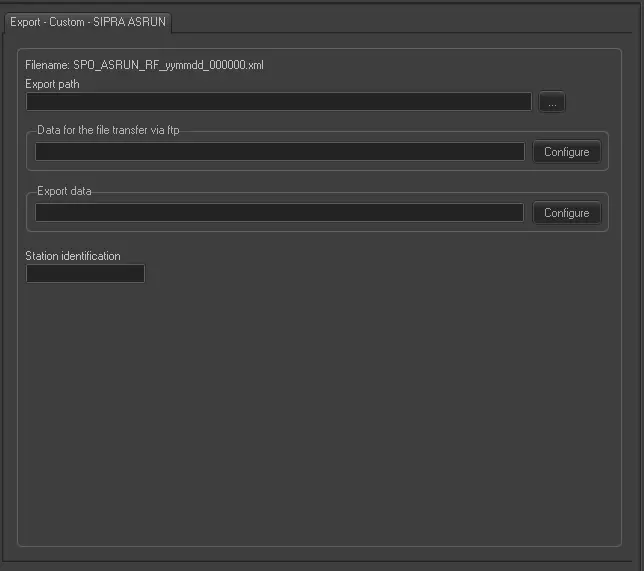Viewport: 644px width, 571px height.
Task: Click the ftp file transfer data field
Action: coord(280,152)
